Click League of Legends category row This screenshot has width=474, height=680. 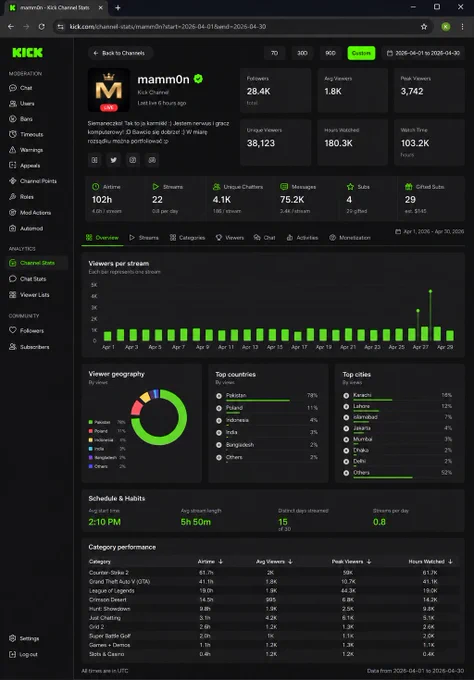pos(273,591)
